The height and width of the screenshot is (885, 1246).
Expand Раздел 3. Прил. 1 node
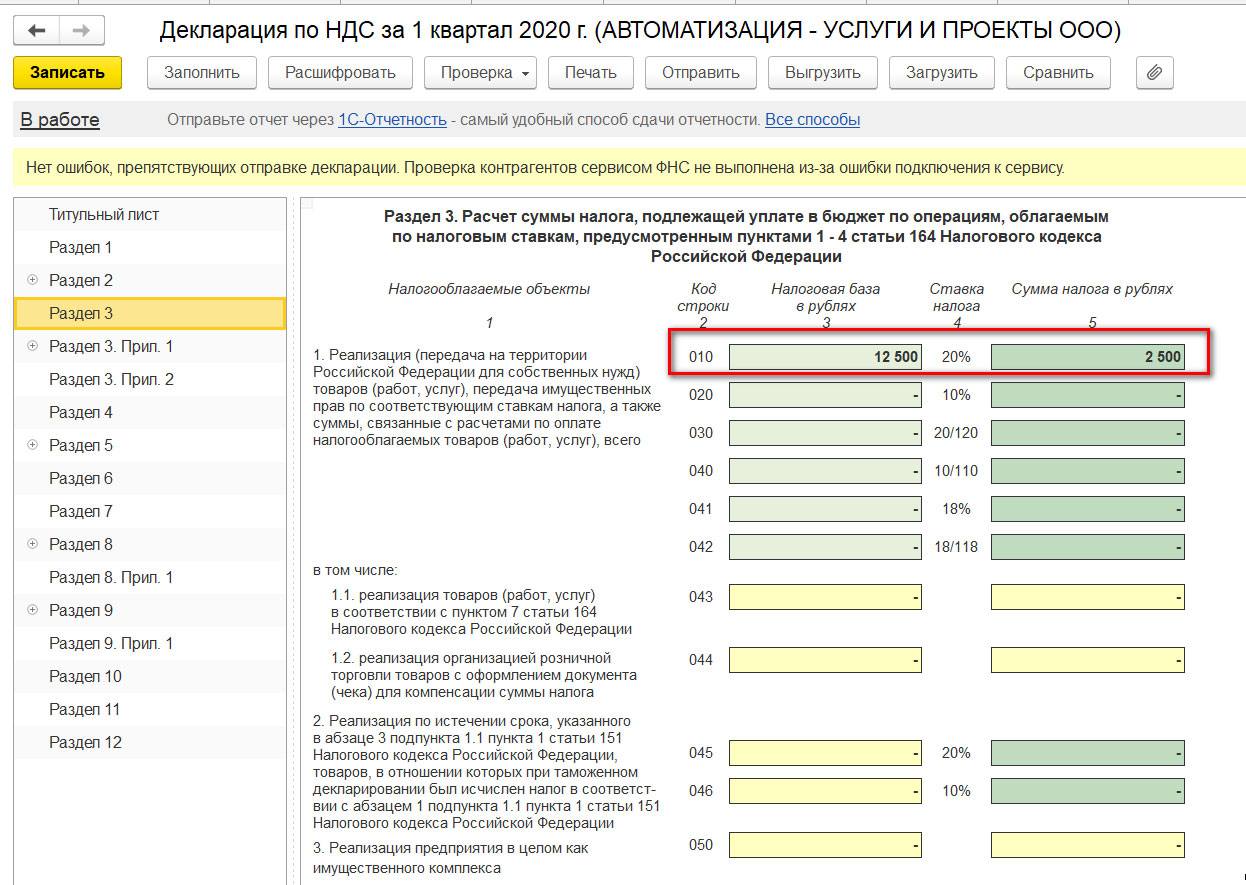[32, 346]
